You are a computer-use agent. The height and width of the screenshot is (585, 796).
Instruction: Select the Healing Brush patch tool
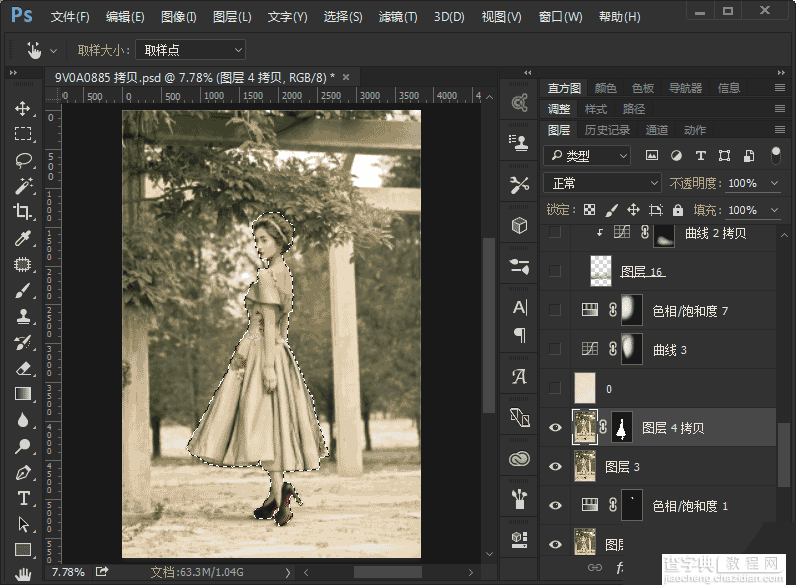(x=22, y=264)
